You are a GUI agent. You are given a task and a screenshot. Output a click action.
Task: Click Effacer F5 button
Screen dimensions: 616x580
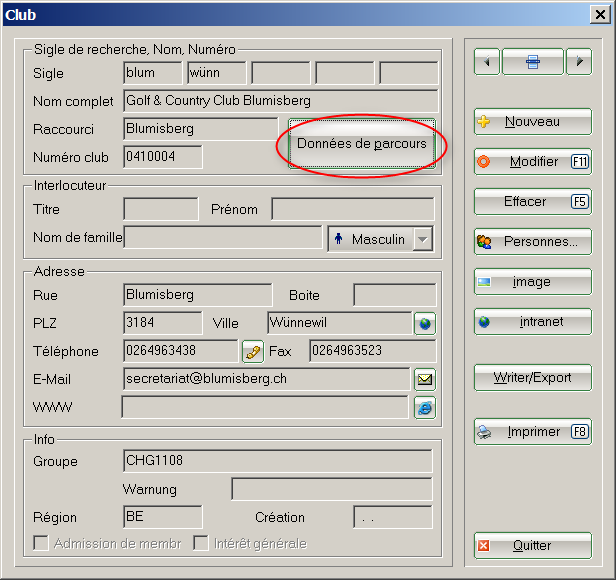pyautogui.click(x=533, y=202)
